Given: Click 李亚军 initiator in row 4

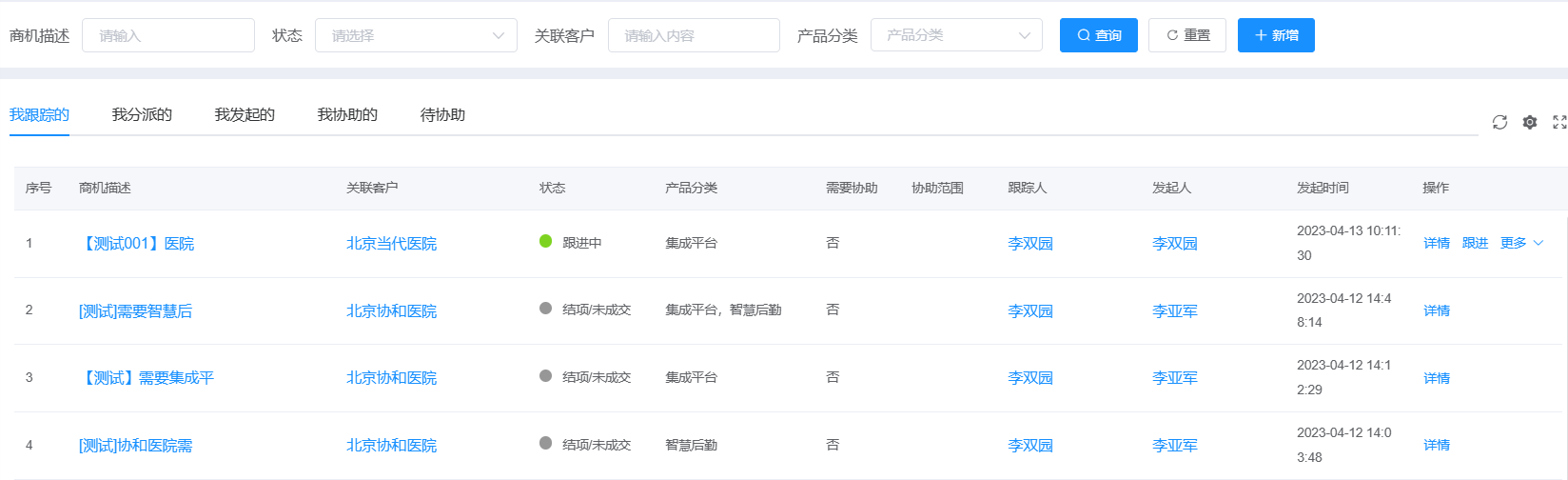Looking at the screenshot, I should [1174, 445].
